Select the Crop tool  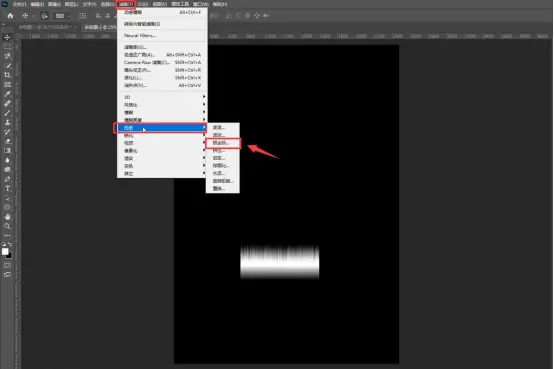click(7, 75)
